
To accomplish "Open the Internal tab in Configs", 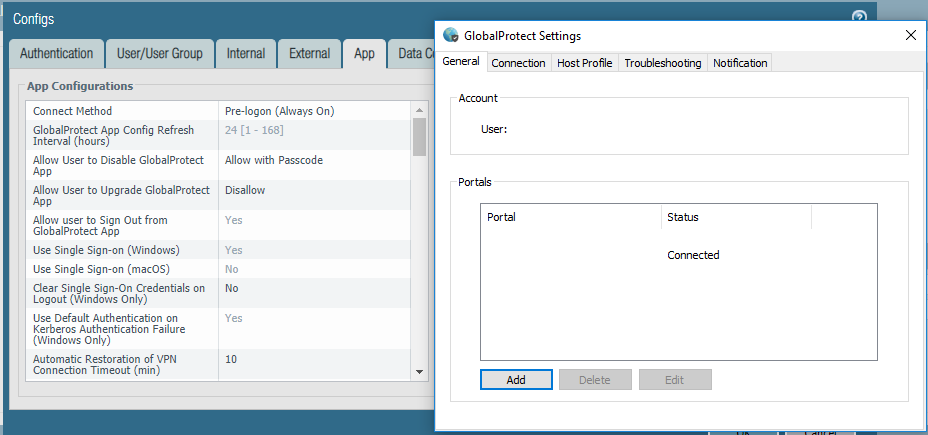I will [x=246, y=53].
